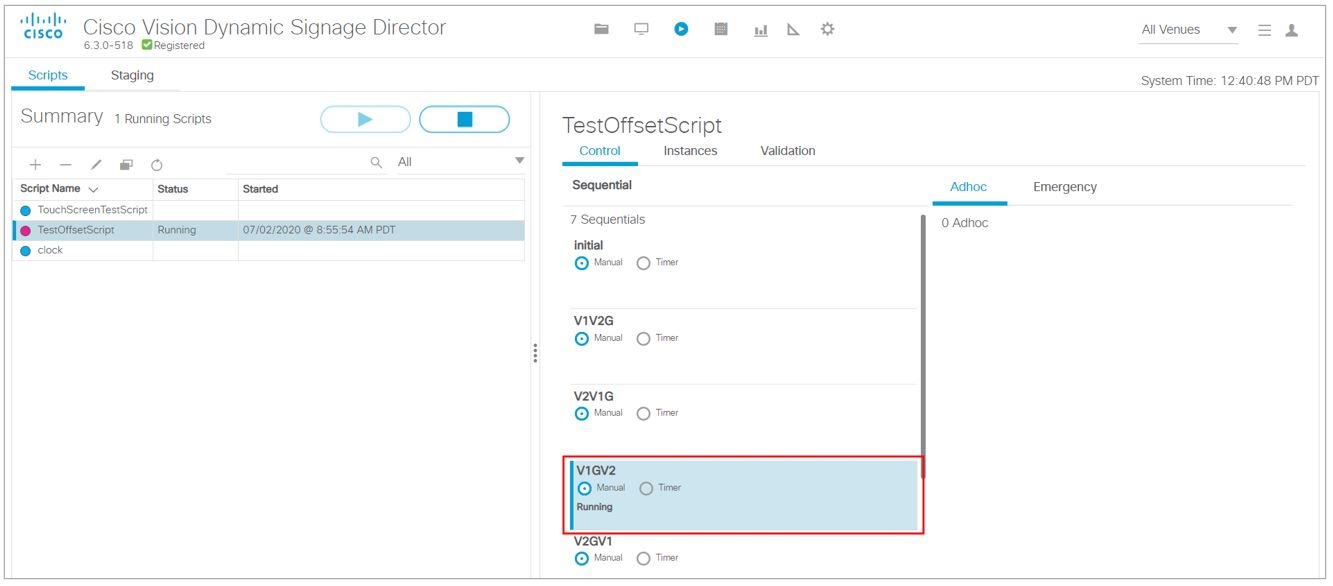The height and width of the screenshot is (586, 1333).
Task: Open the gear settings icon
Action: coord(827,30)
